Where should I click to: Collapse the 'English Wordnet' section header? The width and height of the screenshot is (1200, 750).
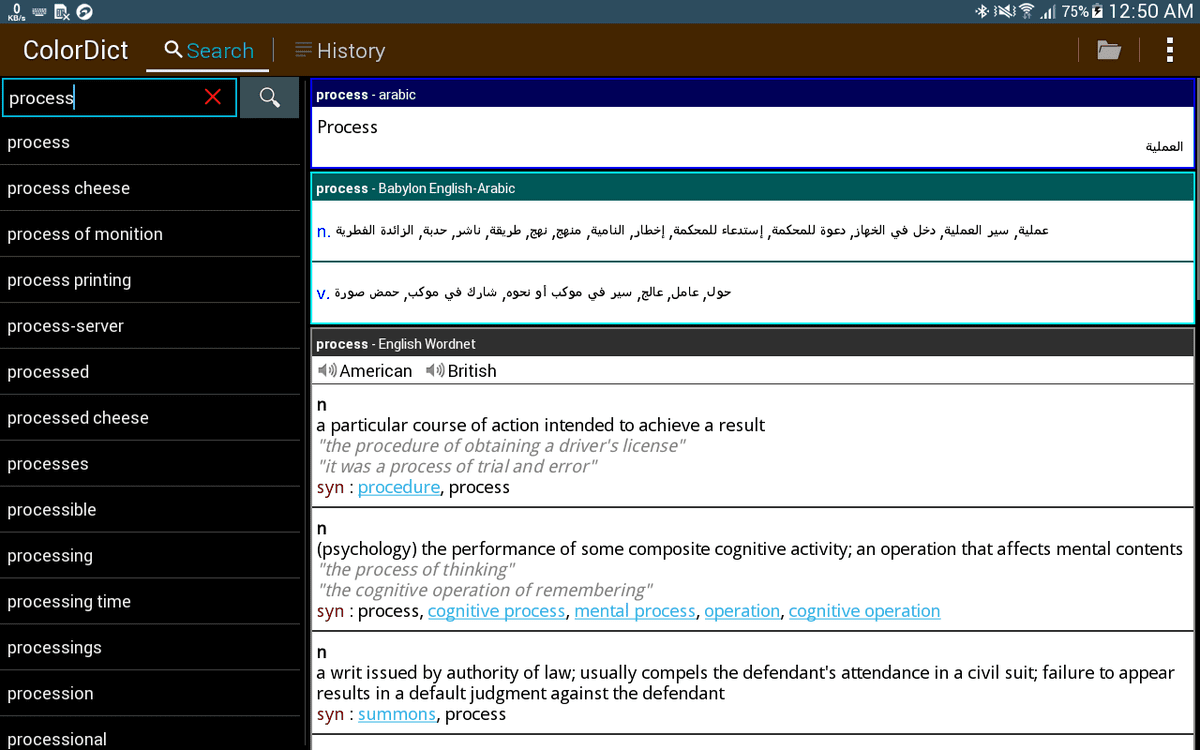pyautogui.click(x=750, y=343)
